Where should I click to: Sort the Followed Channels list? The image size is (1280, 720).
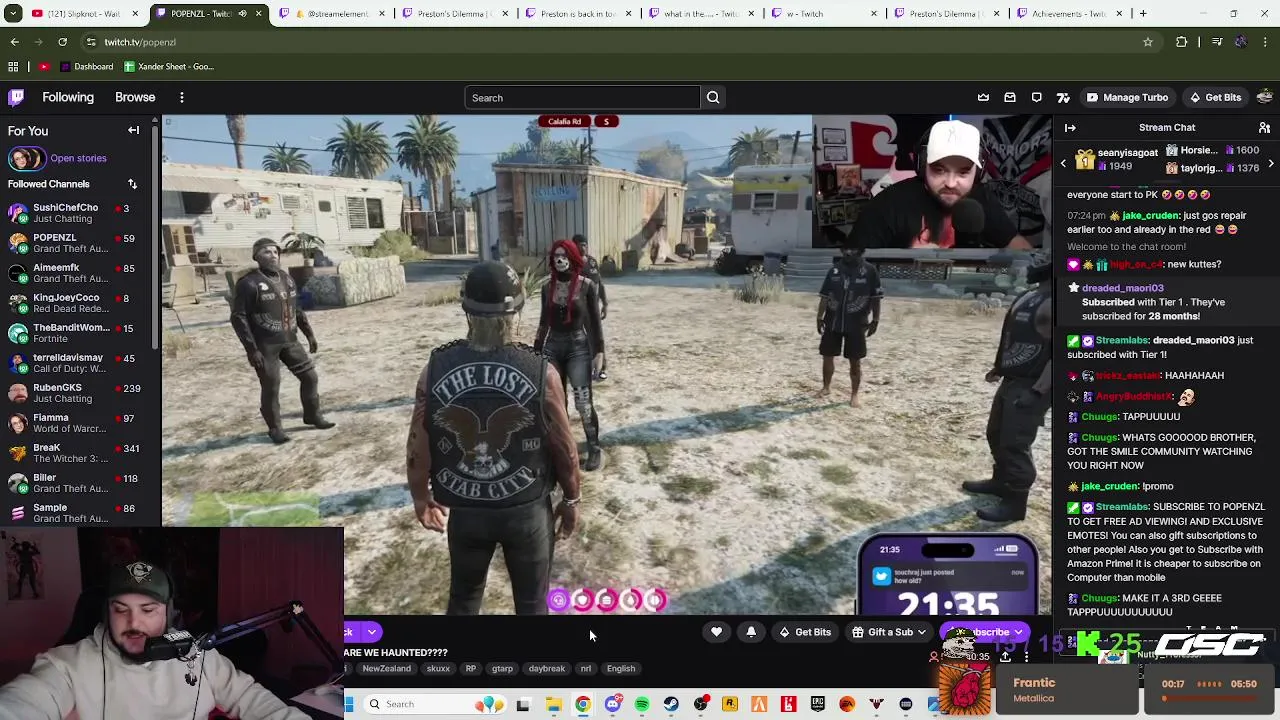tap(132, 184)
